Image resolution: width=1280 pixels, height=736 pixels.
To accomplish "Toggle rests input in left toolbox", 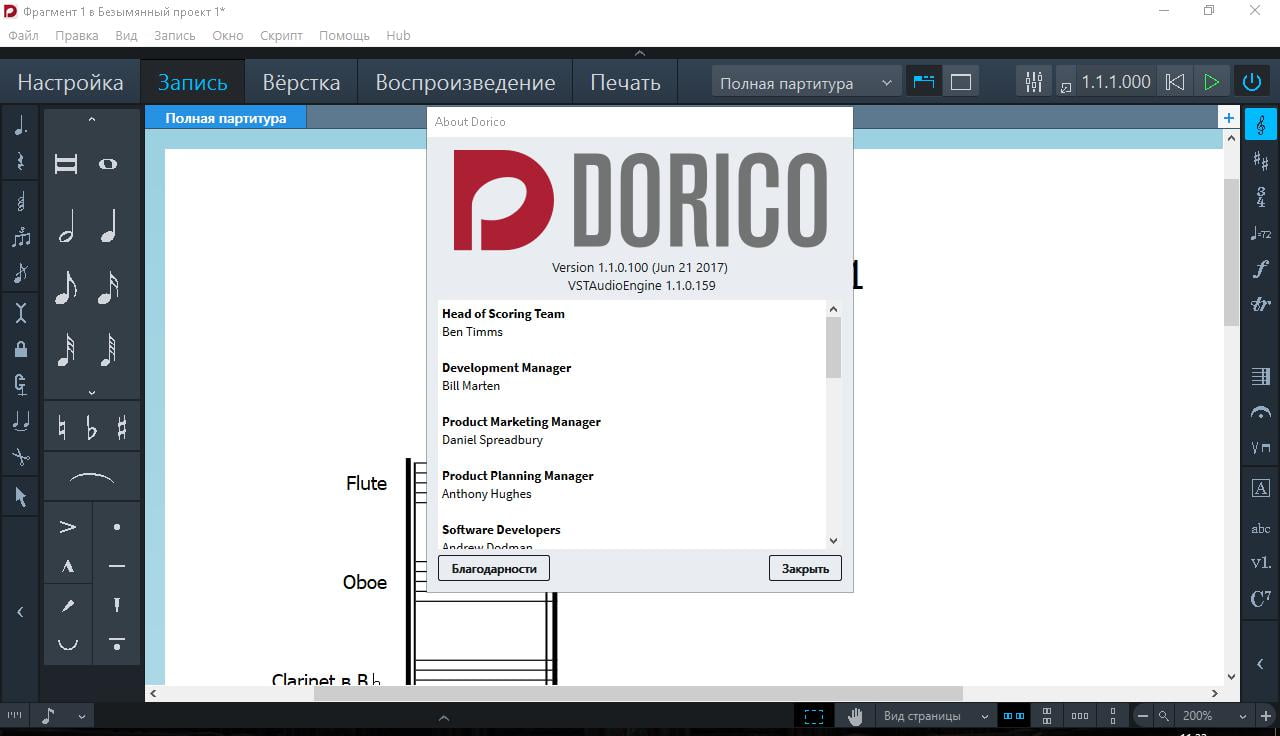I will tap(20, 161).
